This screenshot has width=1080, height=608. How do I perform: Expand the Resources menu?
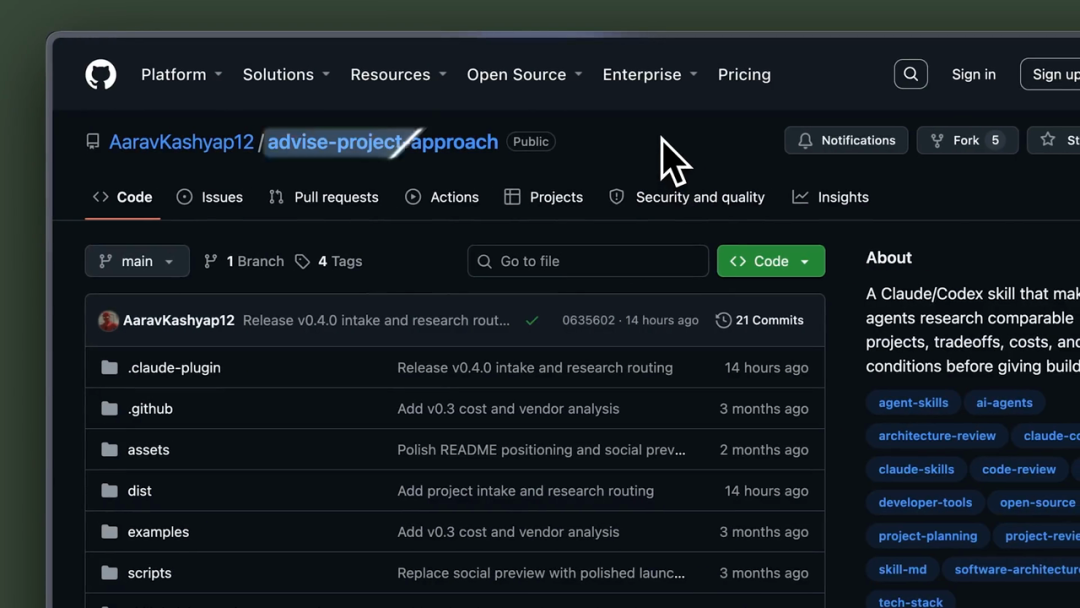[x=398, y=74]
